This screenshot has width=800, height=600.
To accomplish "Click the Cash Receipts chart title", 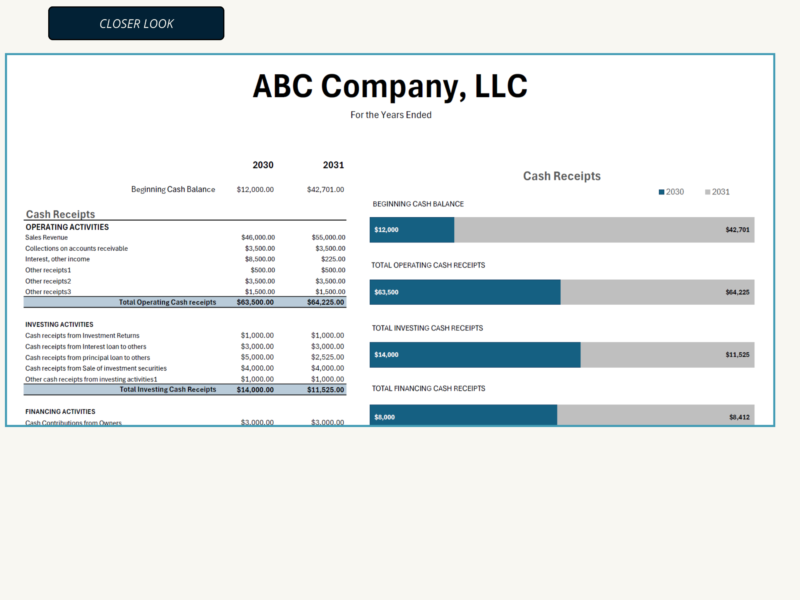I will [x=562, y=176].
